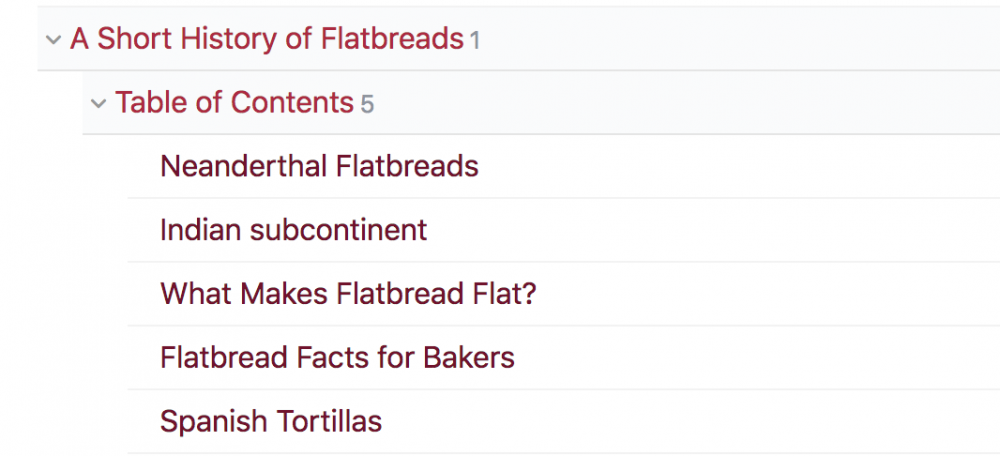Click empty space in the What Makes Flatbread Flat? row

770,294
